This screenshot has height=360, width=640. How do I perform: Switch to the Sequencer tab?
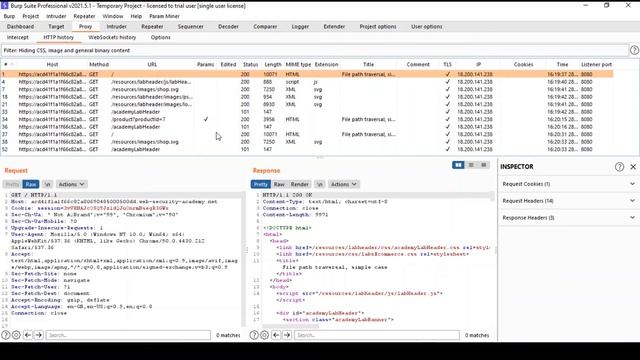click(191, 27)
